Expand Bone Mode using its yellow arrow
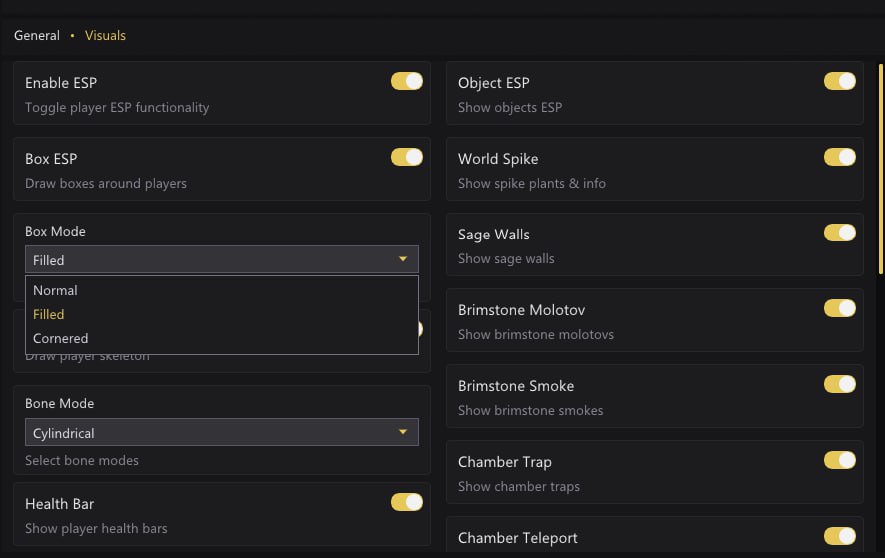 tap(403, 433)
